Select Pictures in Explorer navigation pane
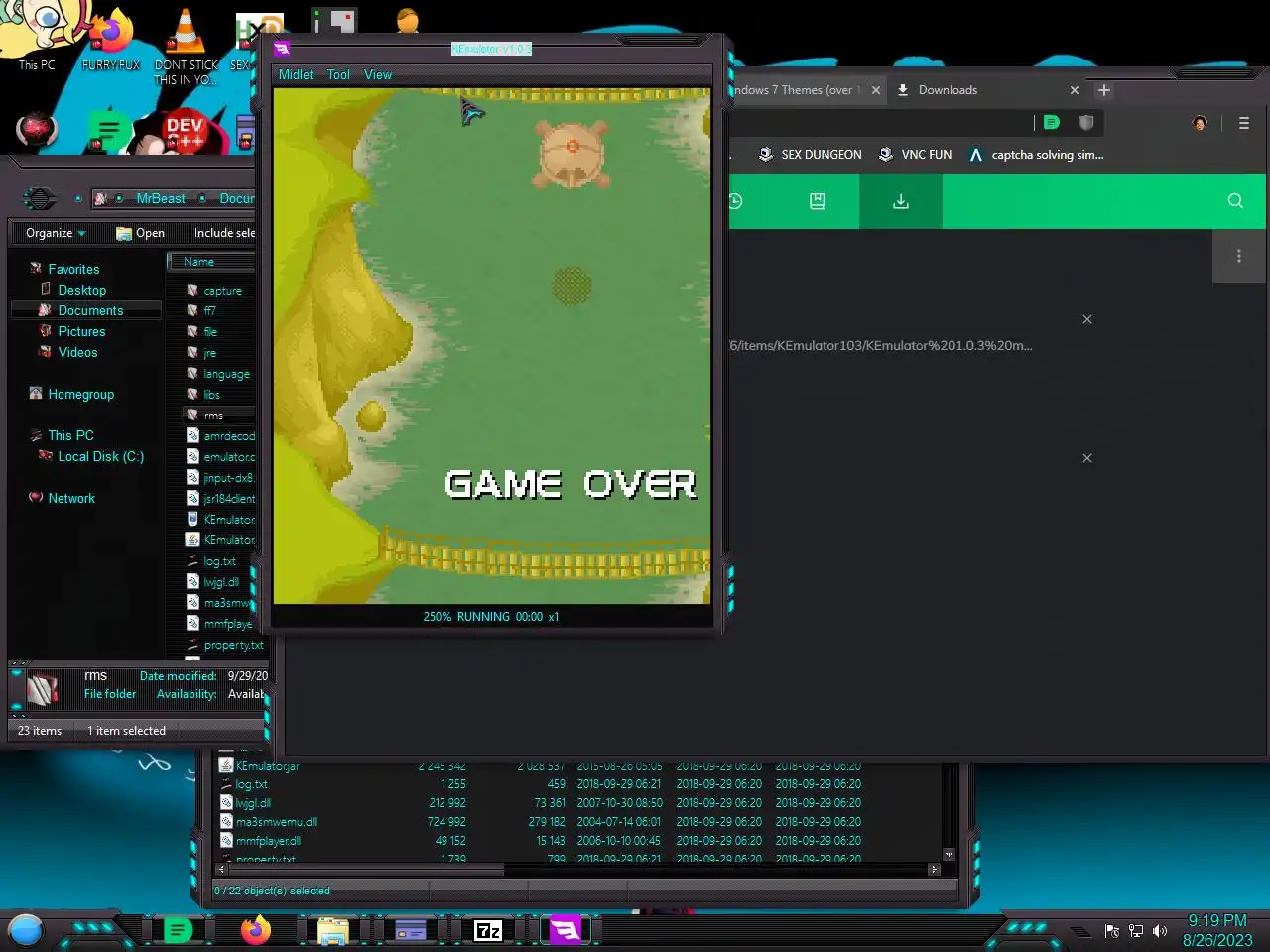This screenshot has width=1270, height=952. (81, 331)
